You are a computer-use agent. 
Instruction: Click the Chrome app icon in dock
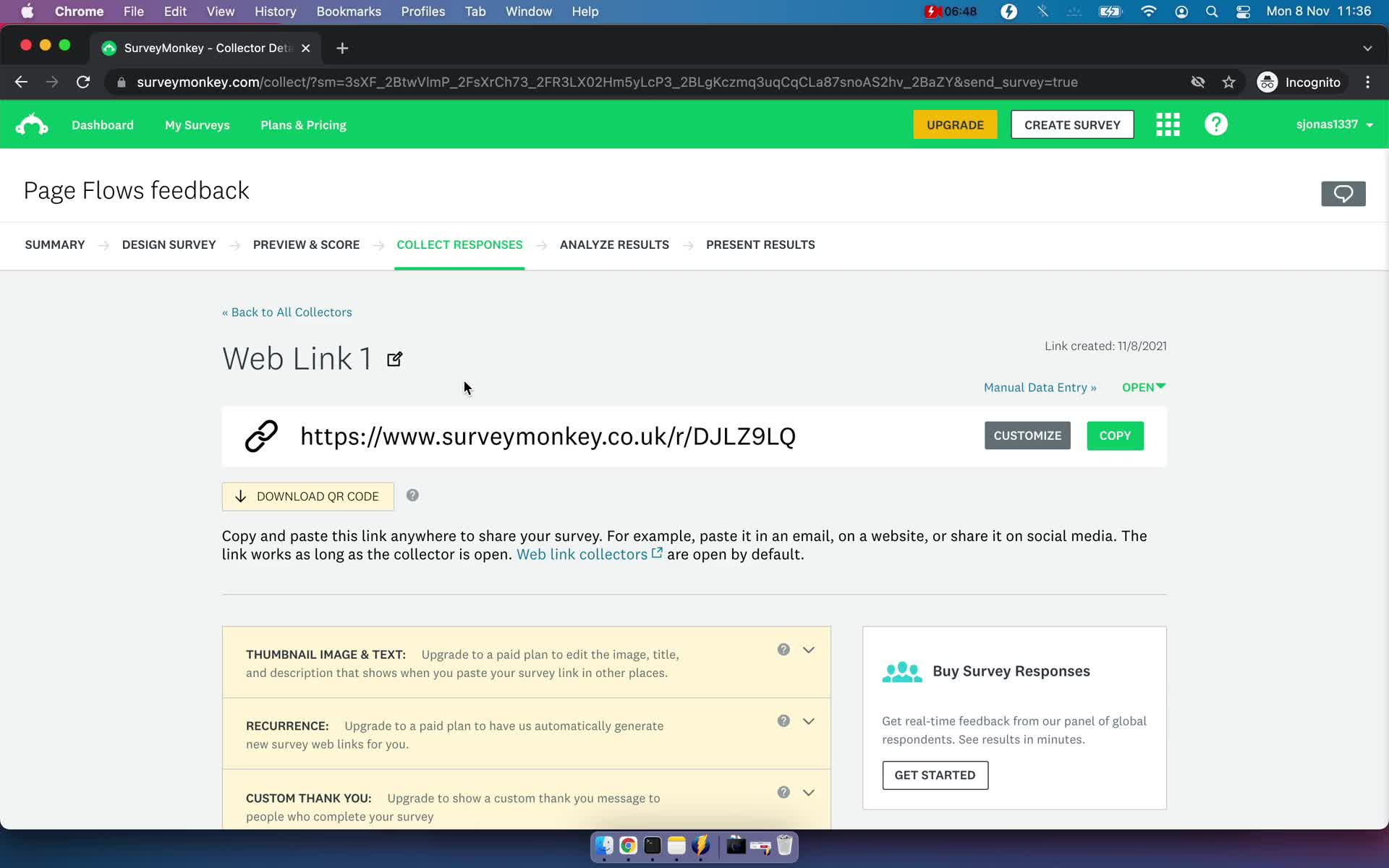tap(627, 845)
